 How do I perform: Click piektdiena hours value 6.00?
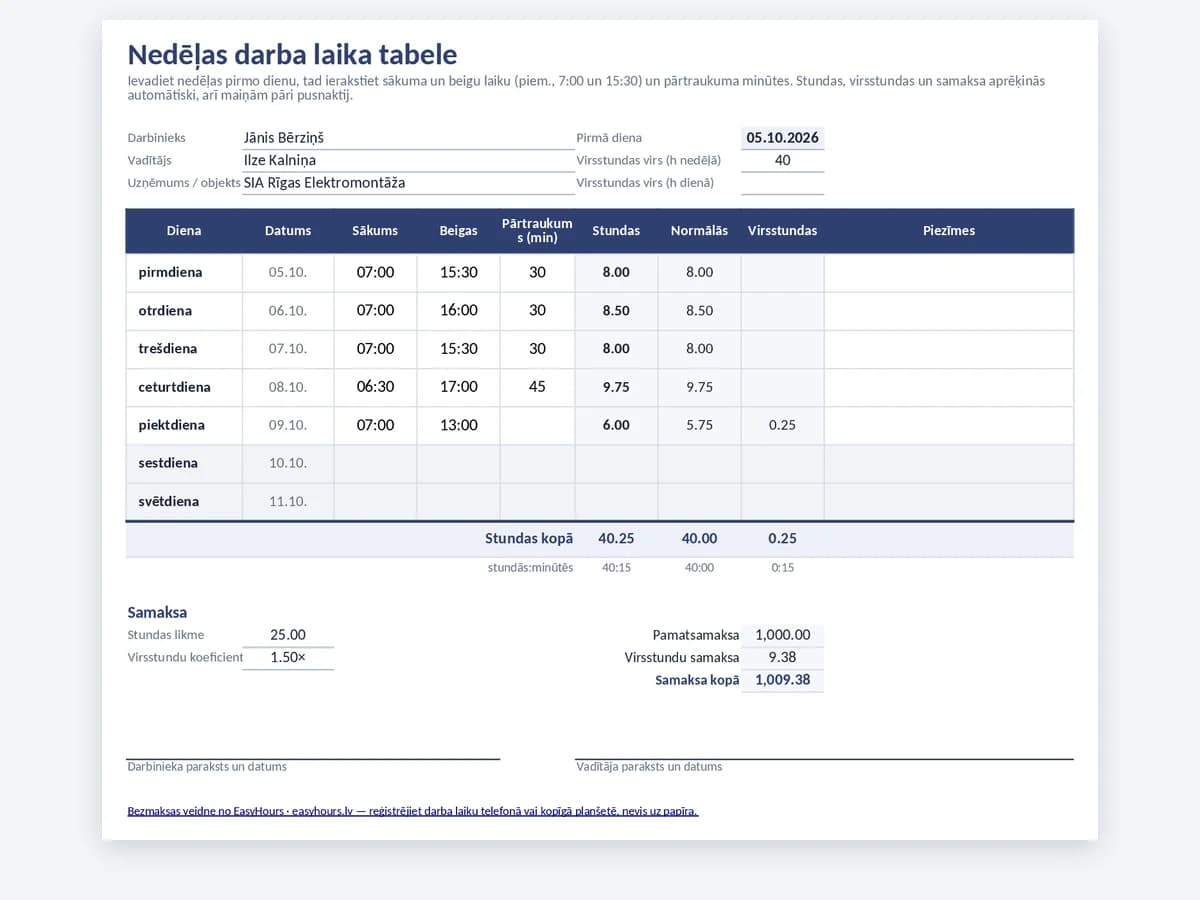616,425
